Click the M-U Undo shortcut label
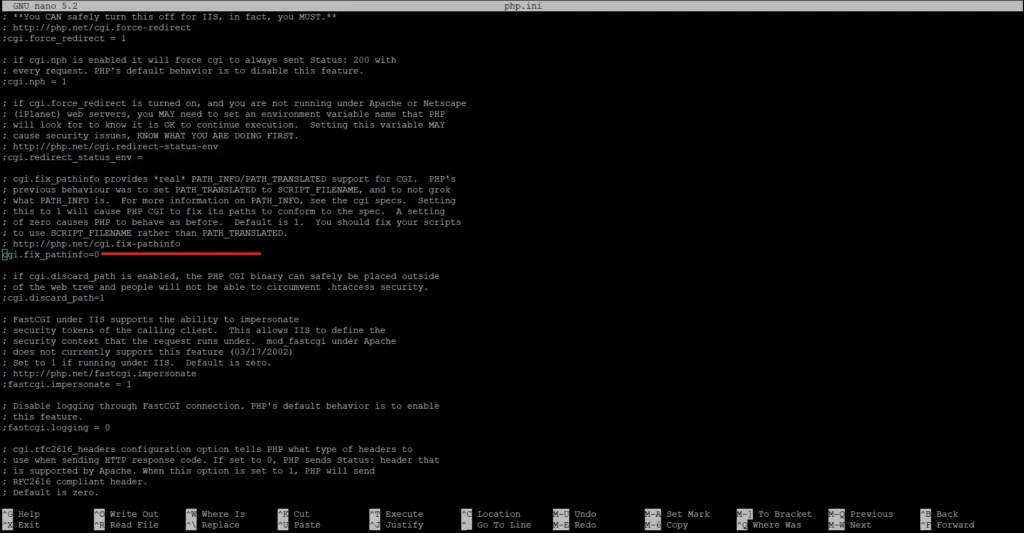The image size is (1024, 533). pos(575,514)
